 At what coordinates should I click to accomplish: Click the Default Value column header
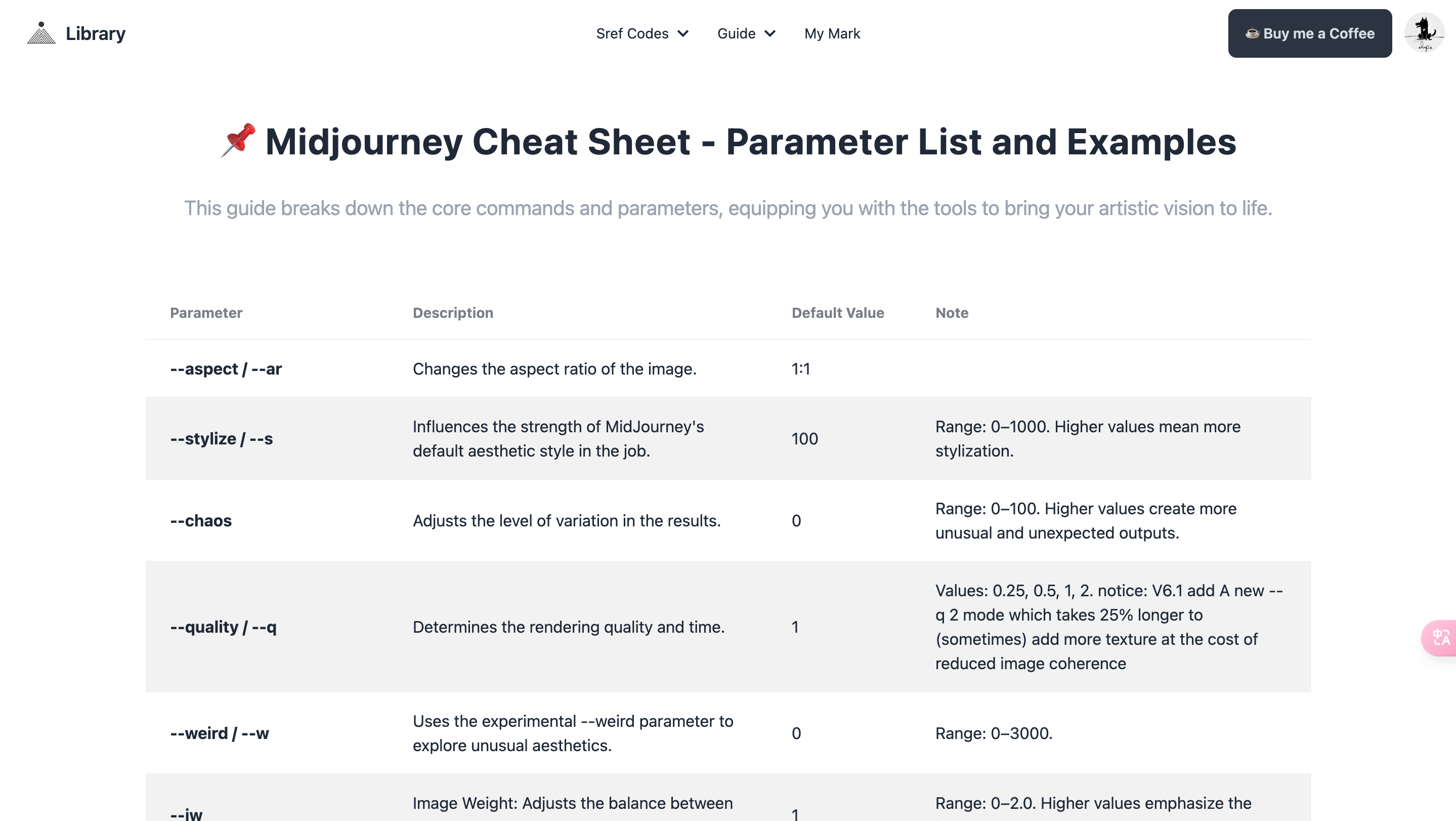[838, 313]
